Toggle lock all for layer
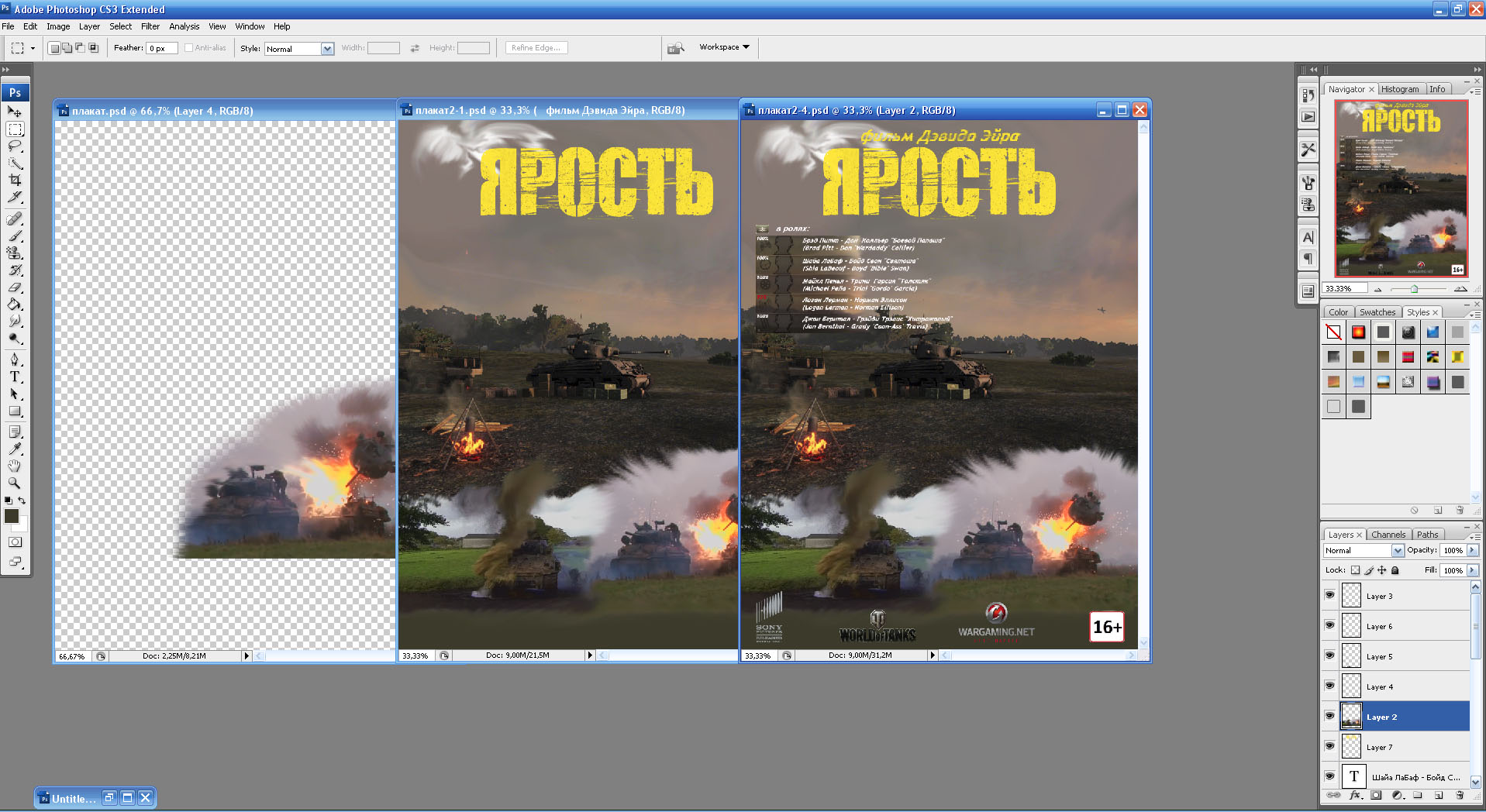The image size is (1486, 812). click(x=1395, y=570)
